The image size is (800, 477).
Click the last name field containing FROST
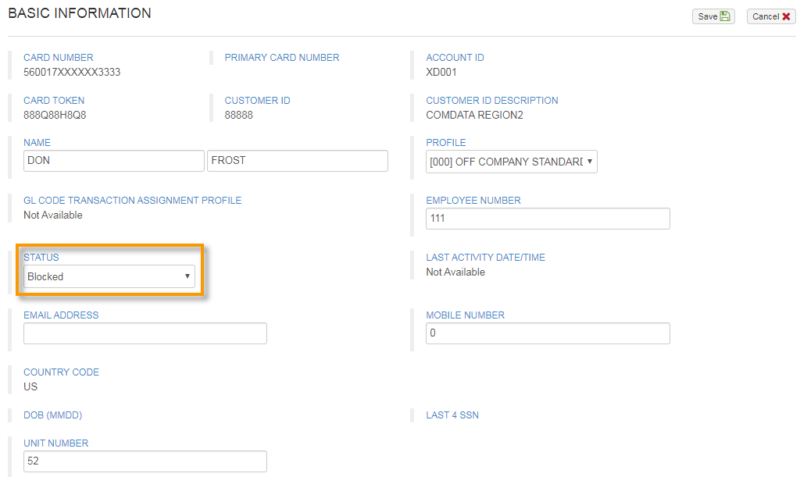pos(297,161)
